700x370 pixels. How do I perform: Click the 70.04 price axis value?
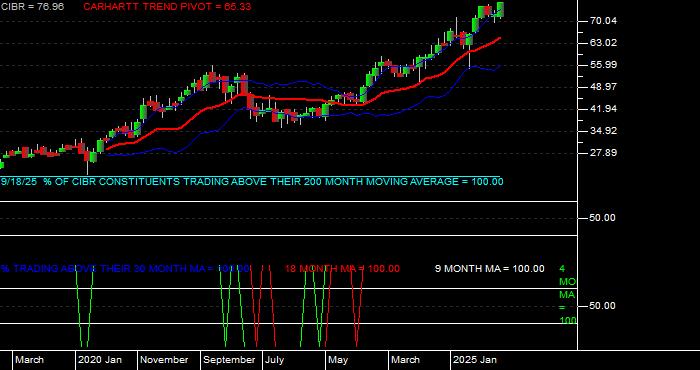pyautogui.click(x=603, y=21)
